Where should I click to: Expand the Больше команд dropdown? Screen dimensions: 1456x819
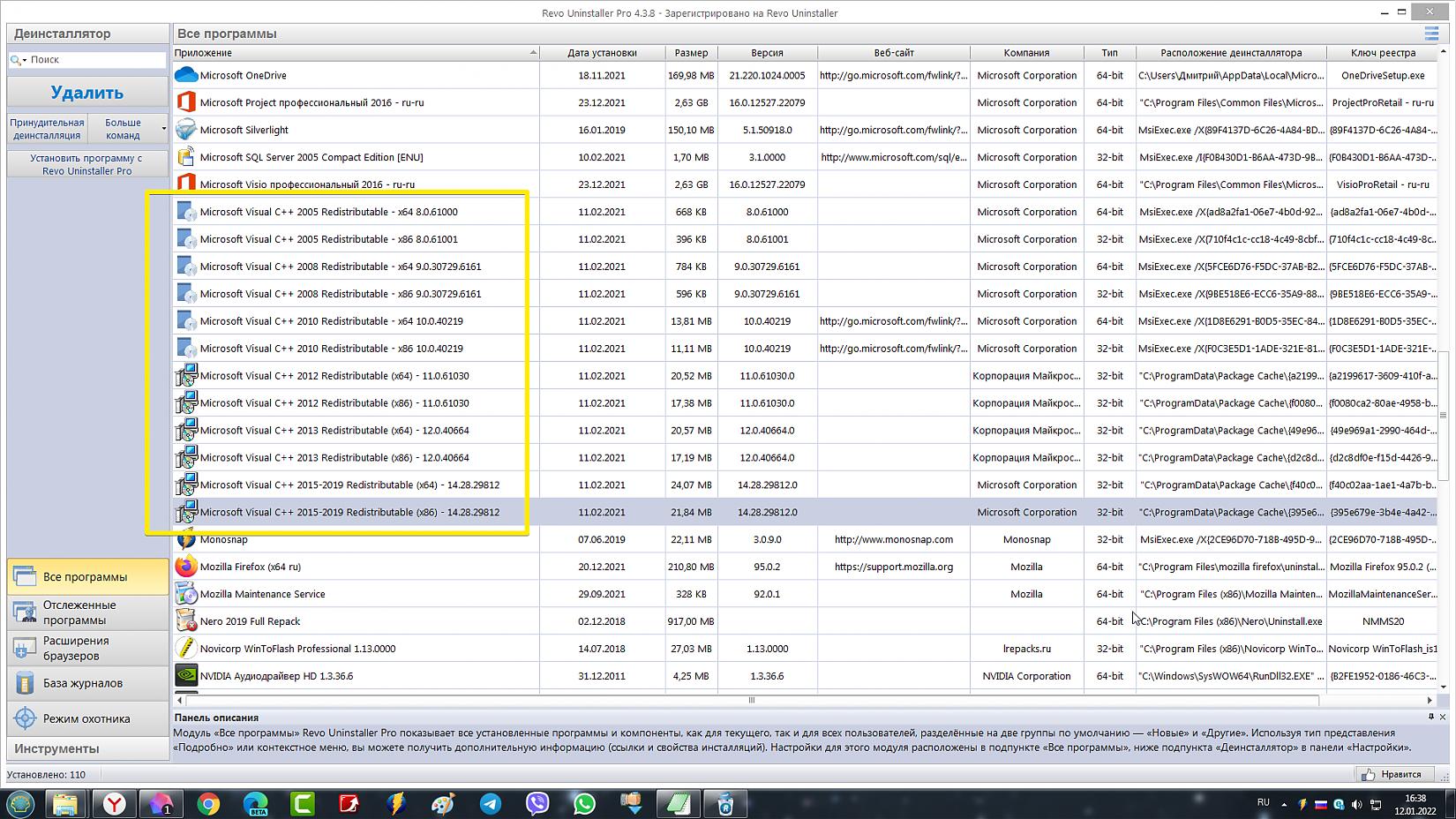[x=163, y=129]
